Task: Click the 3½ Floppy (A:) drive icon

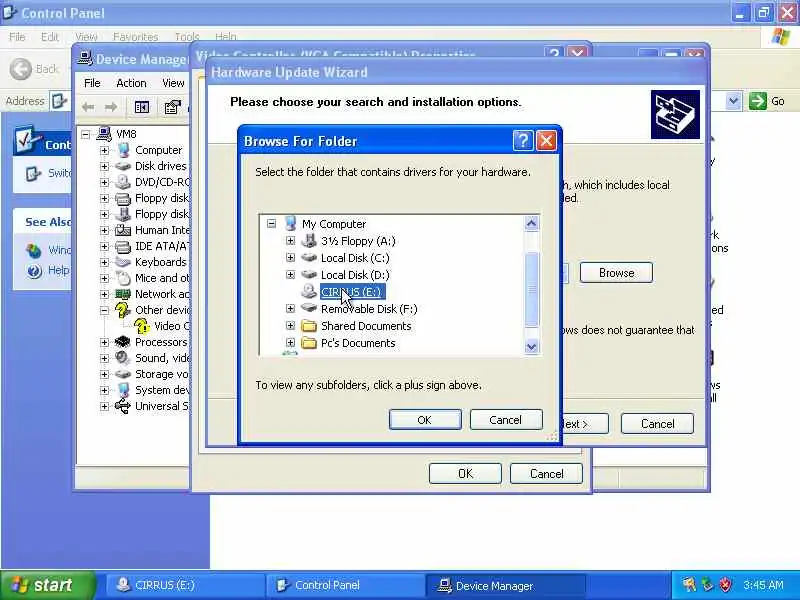Action: point(309,240)
